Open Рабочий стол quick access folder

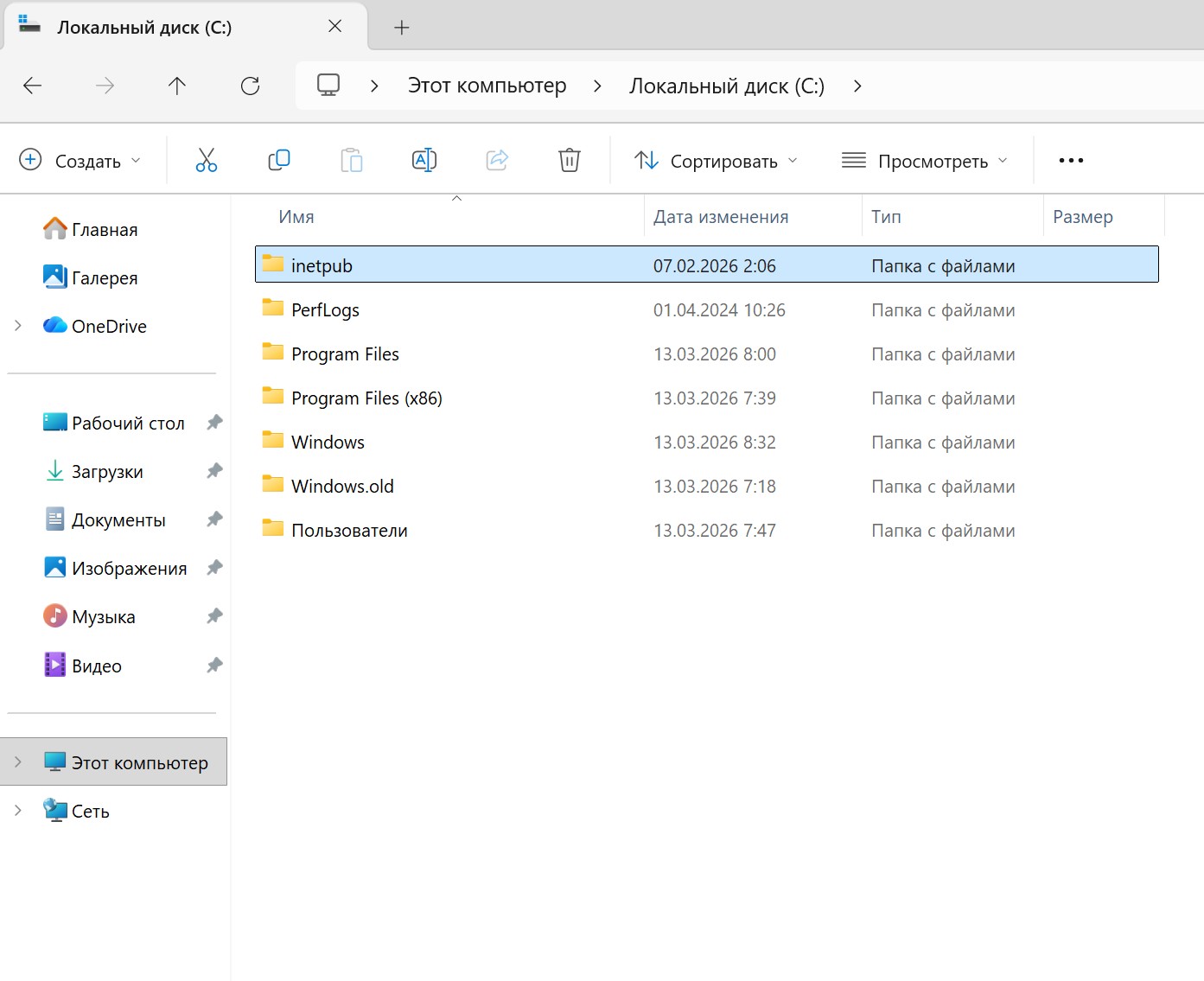114,423
